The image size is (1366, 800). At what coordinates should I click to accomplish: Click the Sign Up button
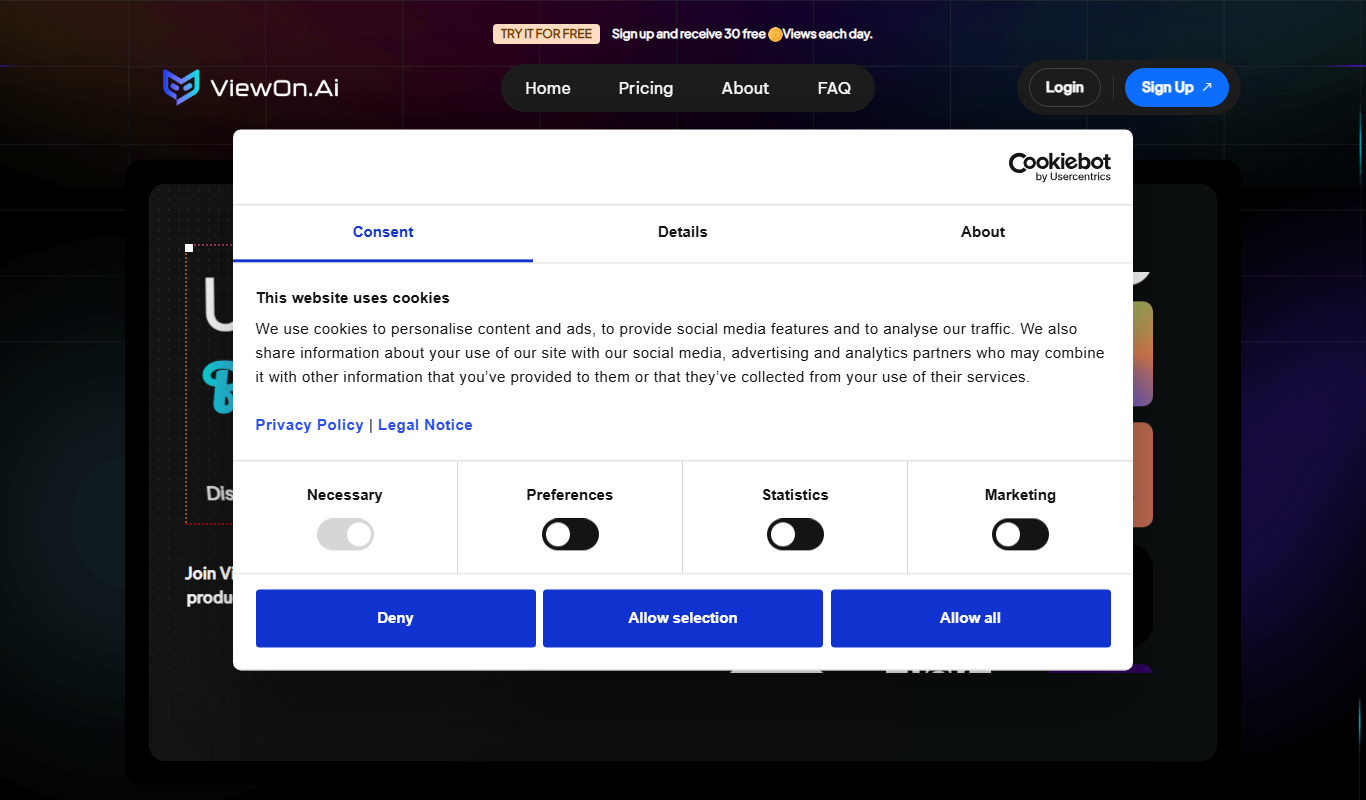tap(1177, 87)
